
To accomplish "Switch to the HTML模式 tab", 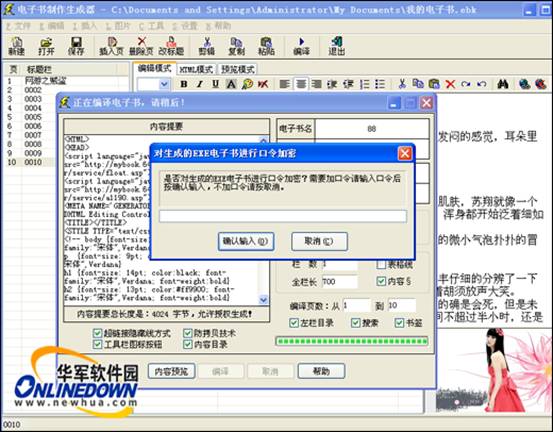I will [x=196, y=69].
